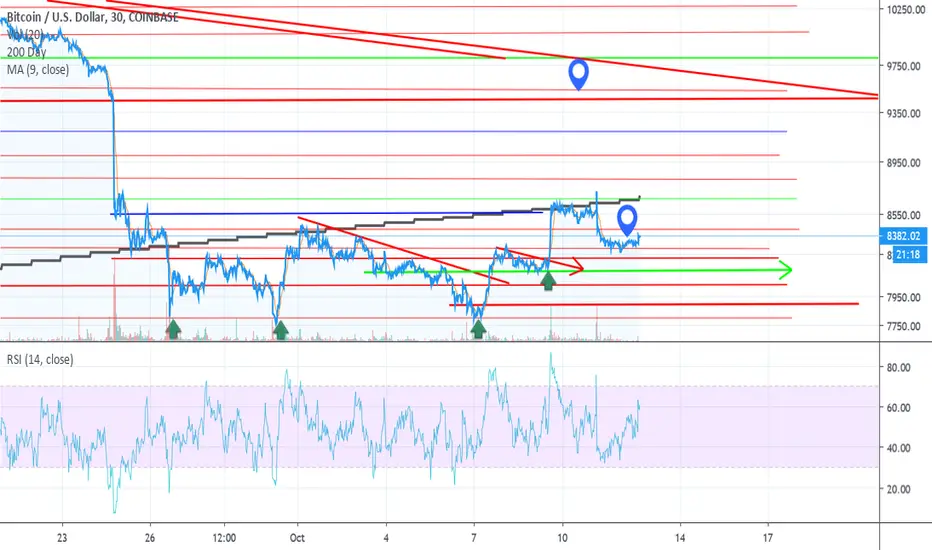The image size is (932, 550).
Task: Select the thick red horizontal line below 9750
Action: coord(439,99)
